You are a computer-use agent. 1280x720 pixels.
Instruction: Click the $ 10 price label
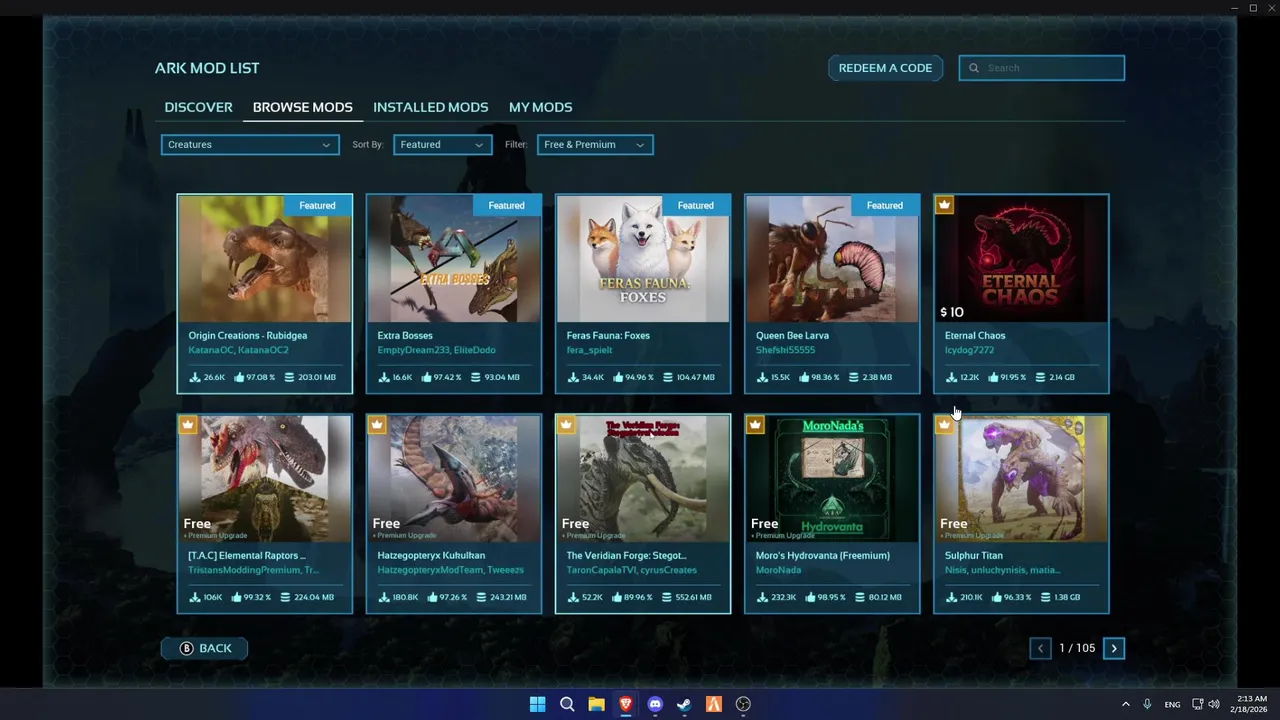[x=951, y=312]
